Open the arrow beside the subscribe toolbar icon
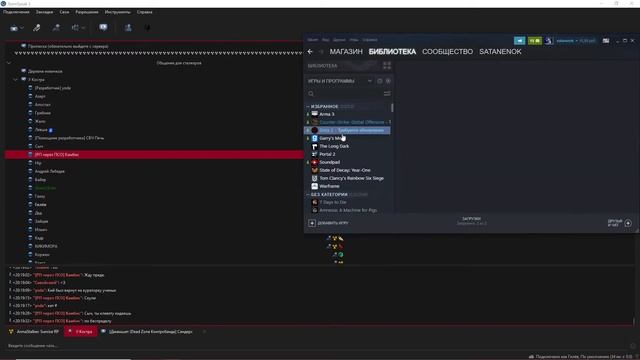Screen dimensions: 640x360 click(x=83, y=28)
